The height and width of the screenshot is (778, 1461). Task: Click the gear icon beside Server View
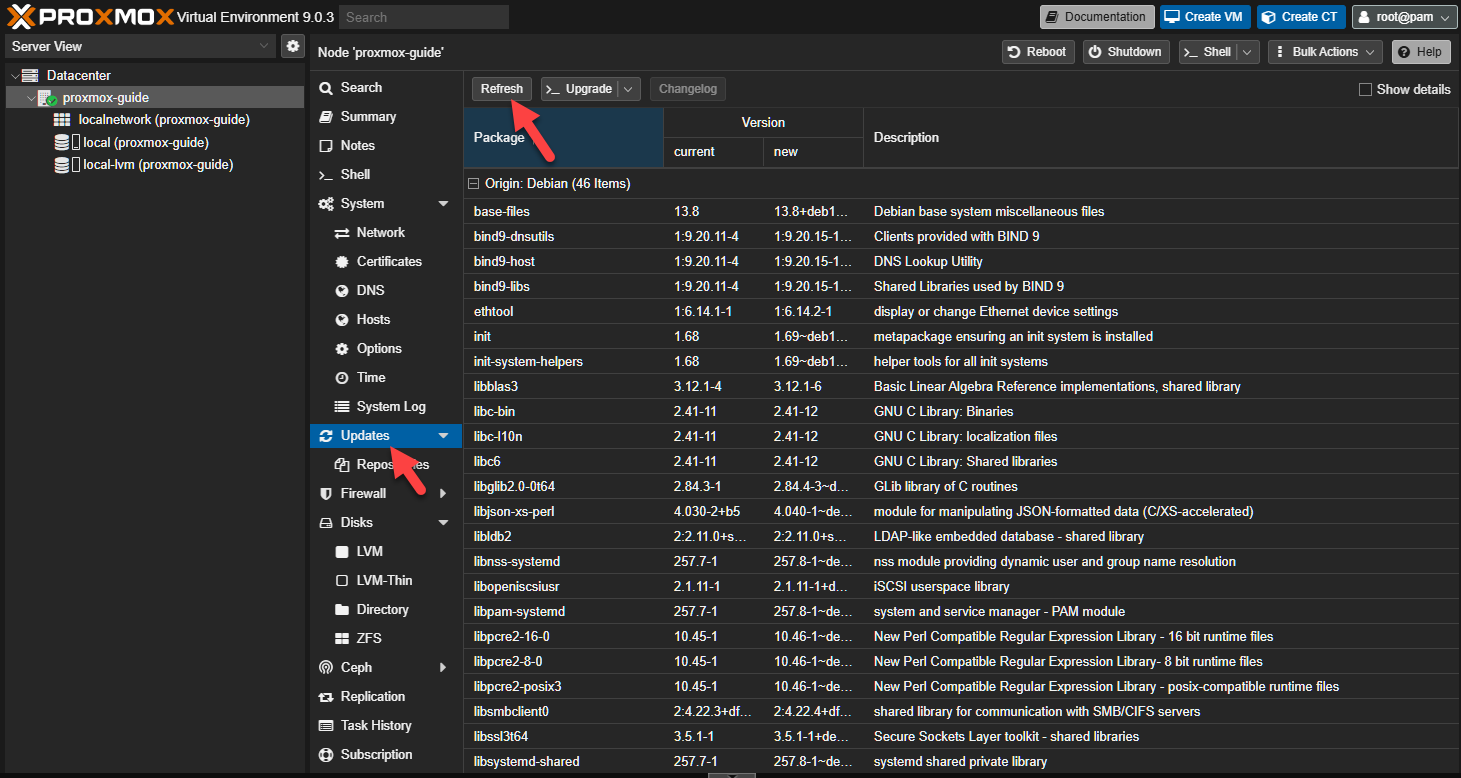292,46
